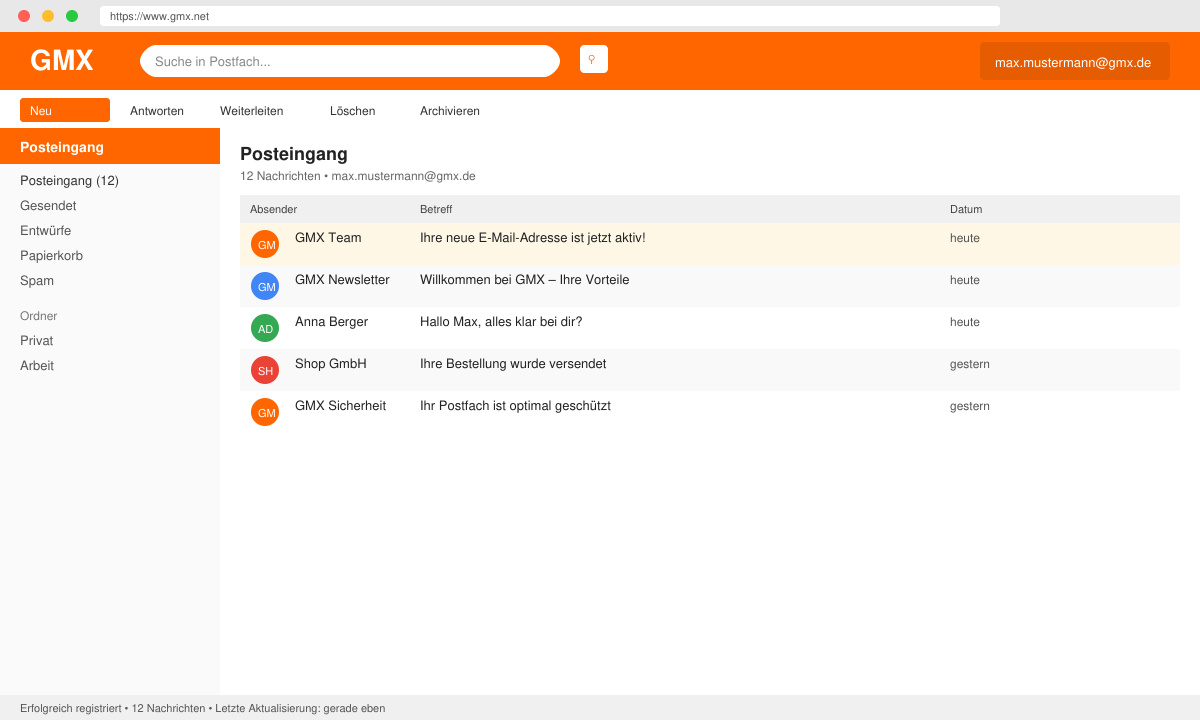Click sender name GMX Newsletter
The width and height of the screenshot is (1200, 720).
coord(342,280)
